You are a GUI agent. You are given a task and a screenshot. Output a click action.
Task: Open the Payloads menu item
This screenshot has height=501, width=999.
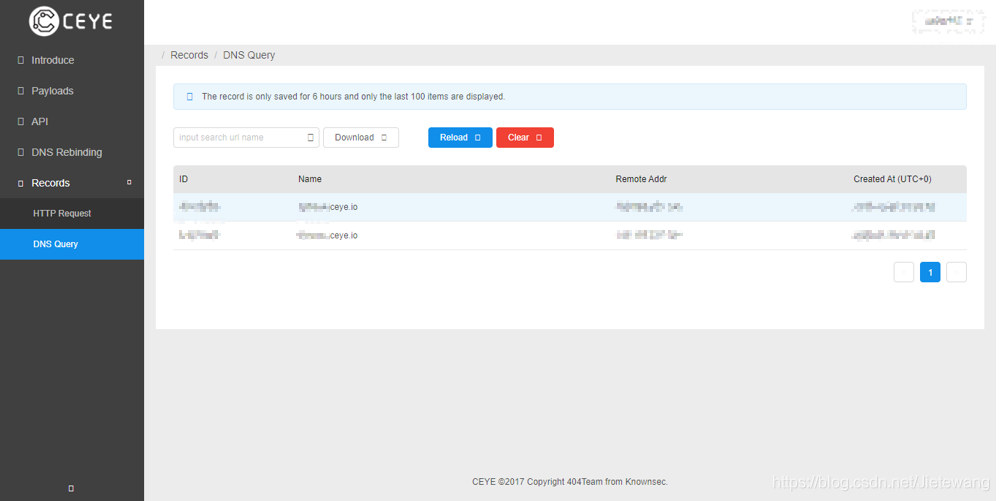(52, 91)
